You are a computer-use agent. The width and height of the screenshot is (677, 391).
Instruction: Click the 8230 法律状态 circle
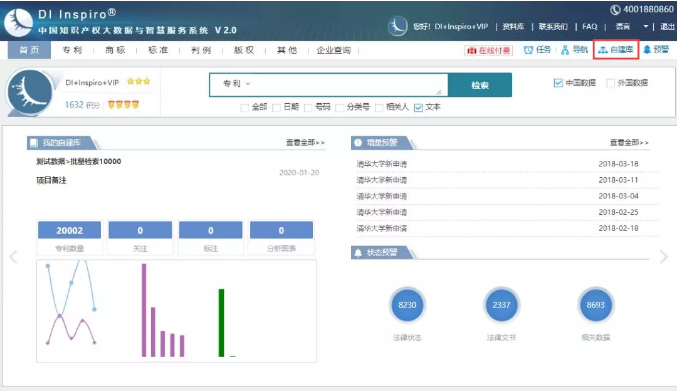tap(407, 305)
